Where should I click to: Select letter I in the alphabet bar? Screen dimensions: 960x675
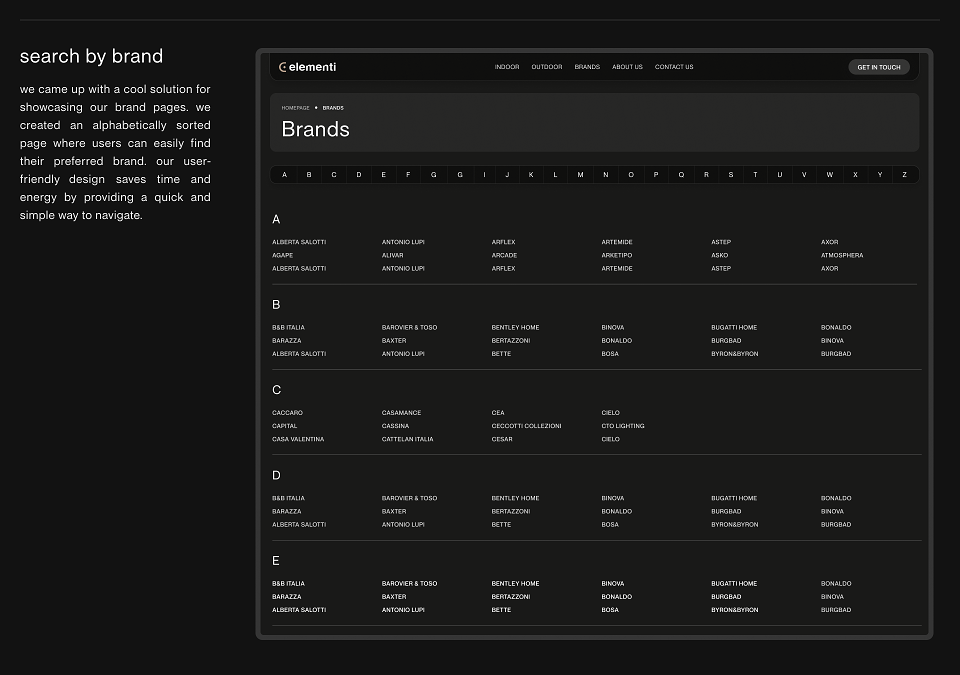coord(484,175)
